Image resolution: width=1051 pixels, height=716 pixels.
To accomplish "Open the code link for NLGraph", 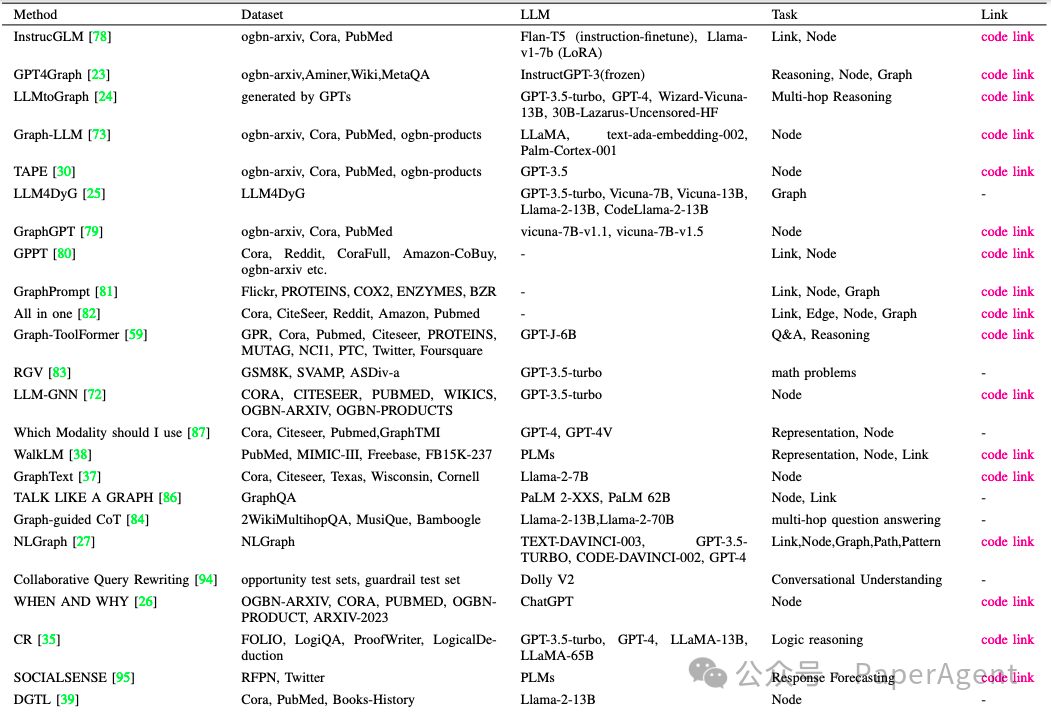I will point(1007,541).
